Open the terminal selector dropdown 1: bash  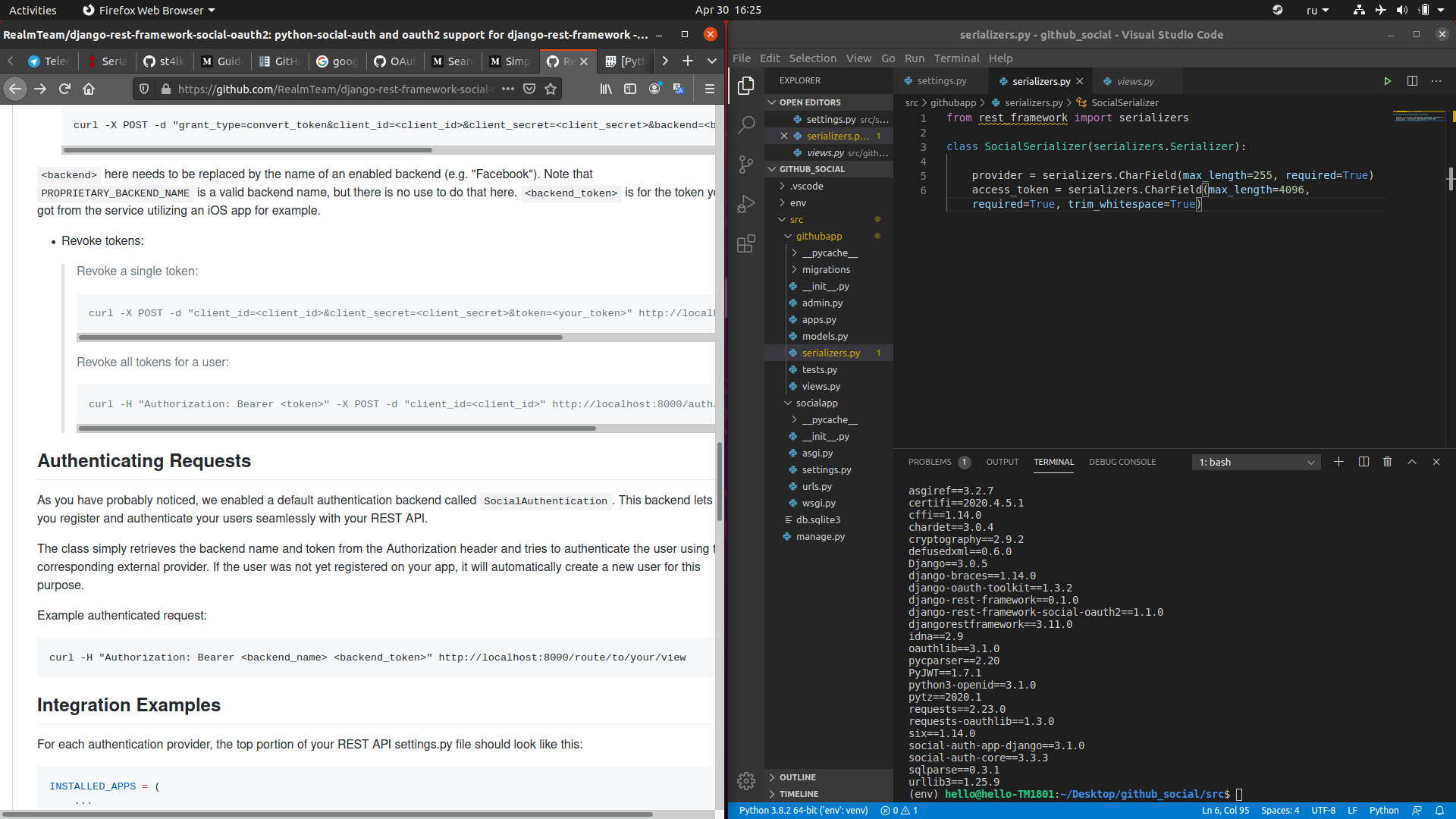1256,462
